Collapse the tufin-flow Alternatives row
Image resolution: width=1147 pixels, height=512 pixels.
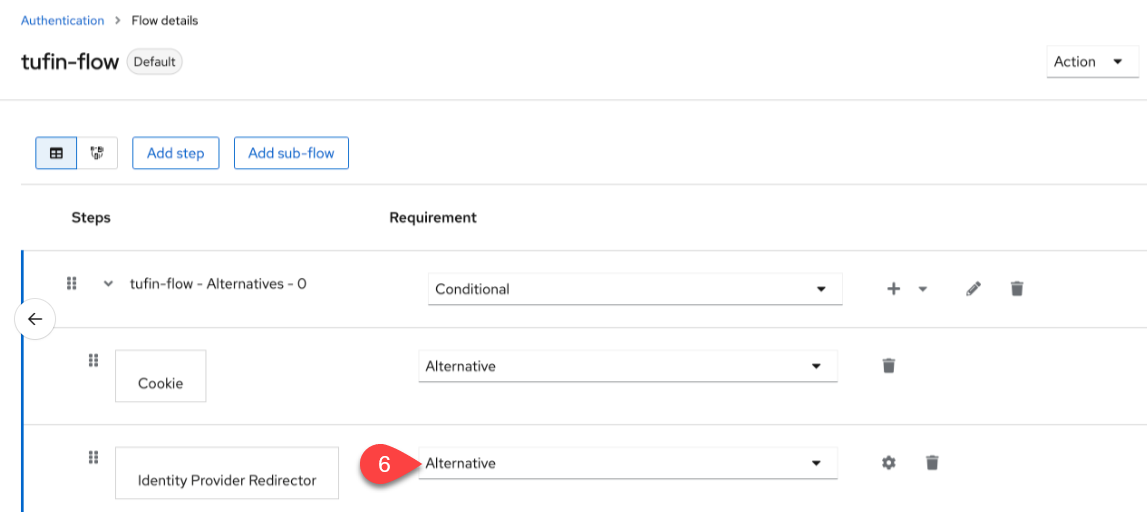pos(108,284)
